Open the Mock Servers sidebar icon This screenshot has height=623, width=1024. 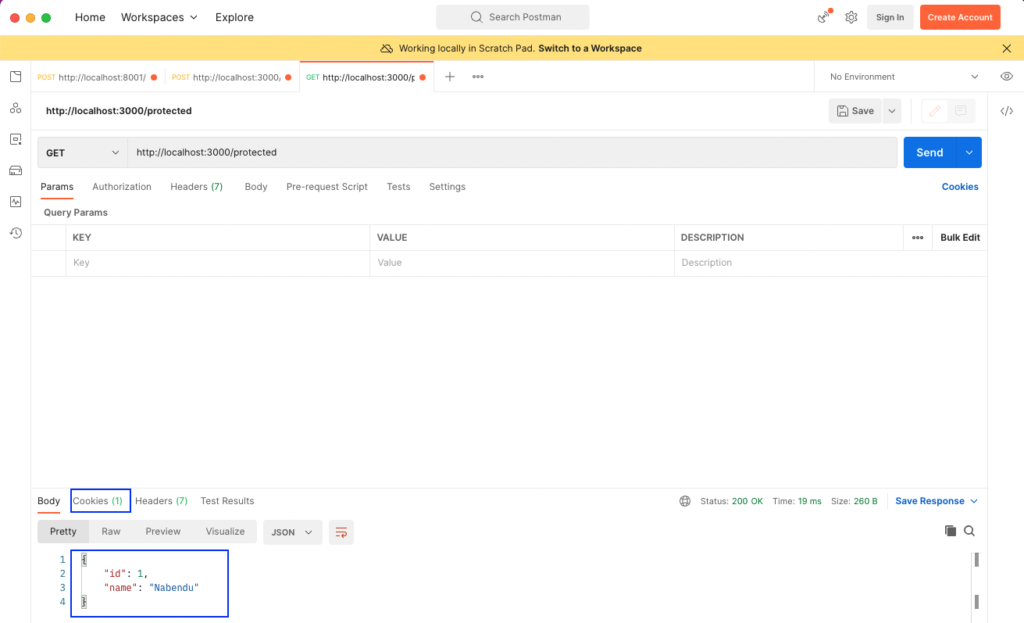(16, 170)
